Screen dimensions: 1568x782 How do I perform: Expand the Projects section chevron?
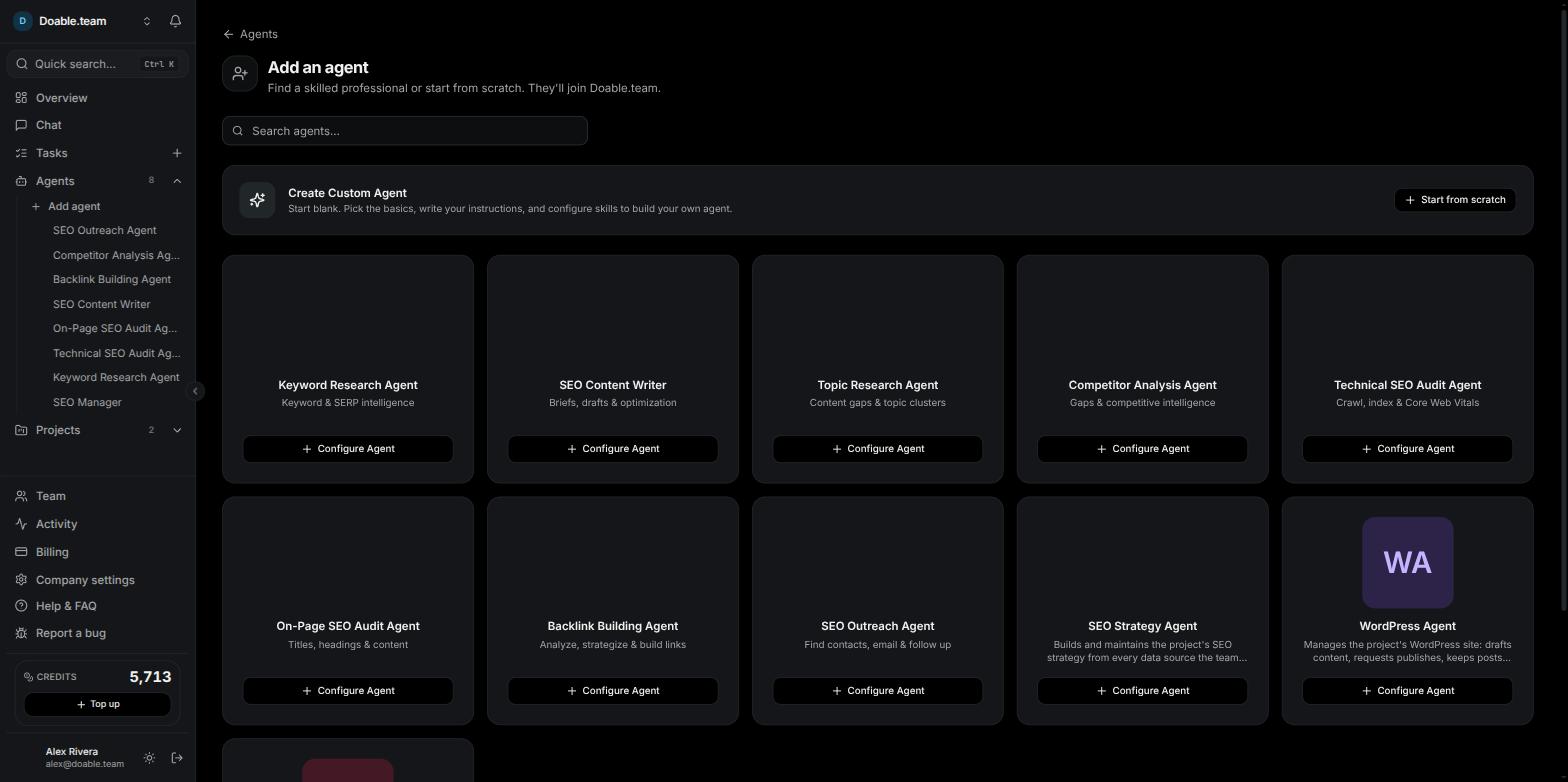177,430
